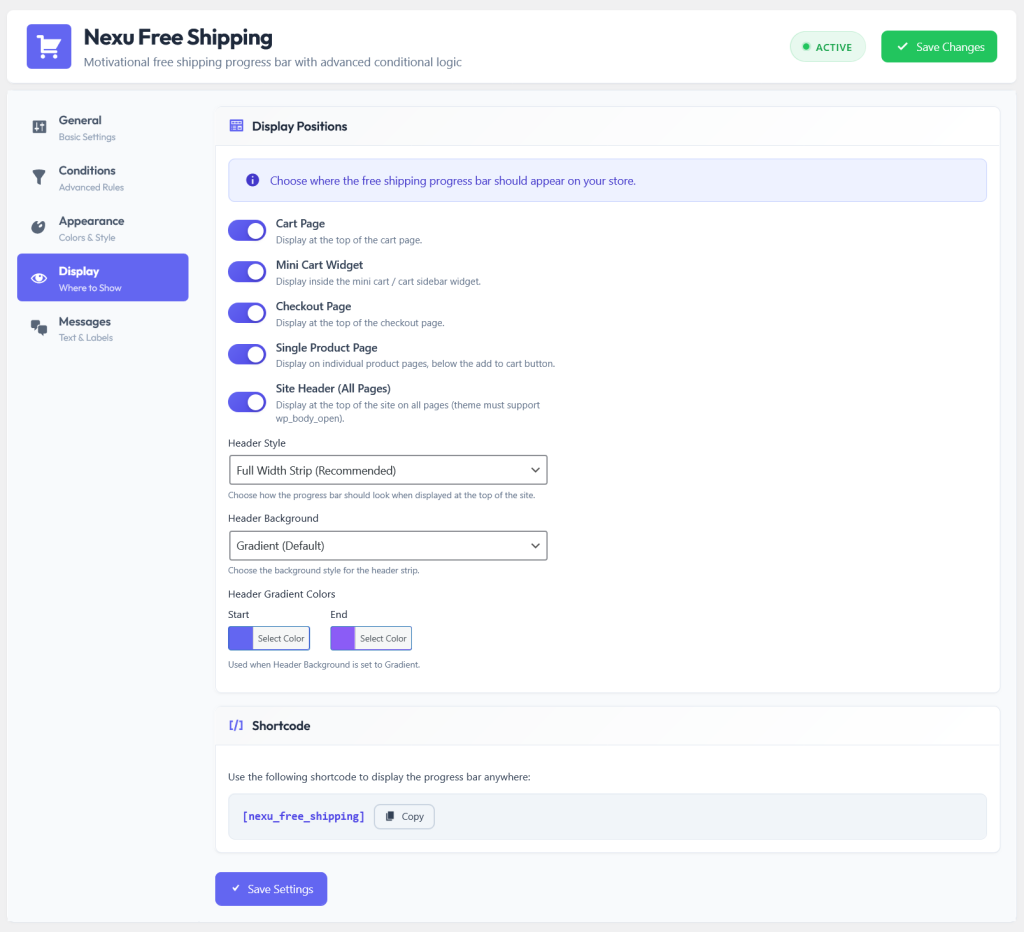This screenshot has height=932, width=1024.
Task: Click the shopping cart logo icon
Action: 48,46
